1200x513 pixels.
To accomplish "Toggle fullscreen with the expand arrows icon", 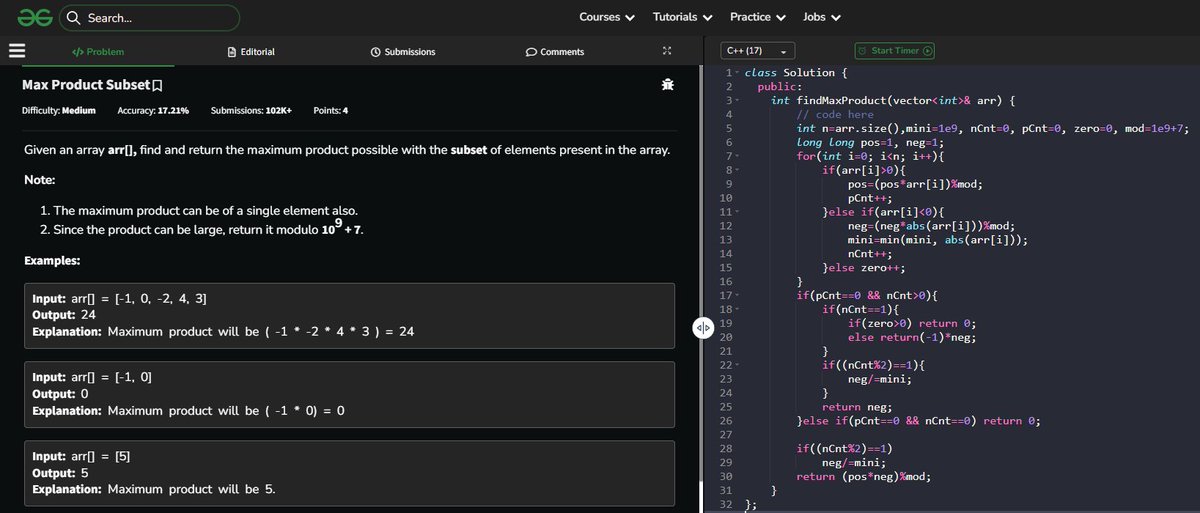I will tap(667, 51).
